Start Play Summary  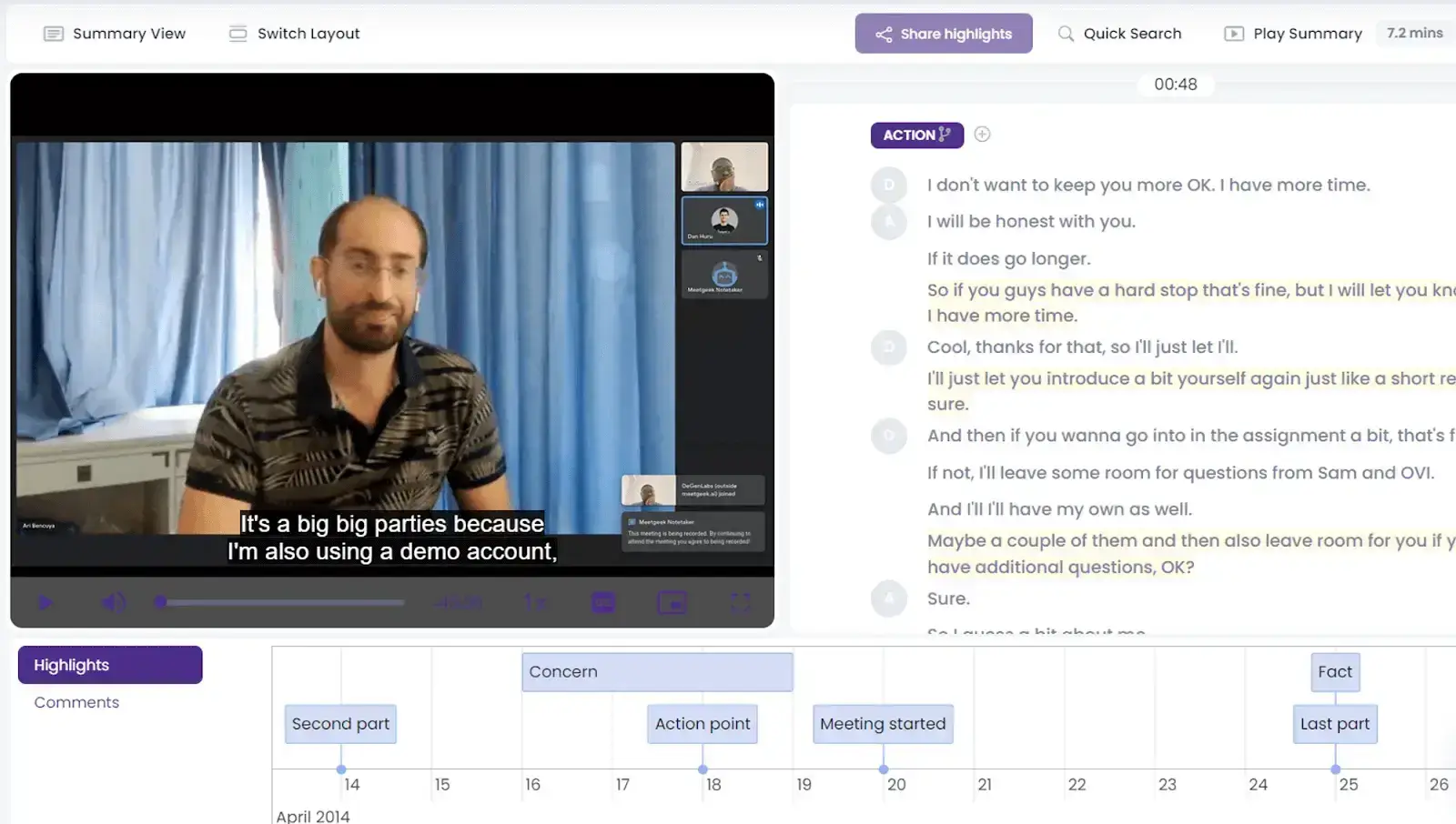[1293, 34]
